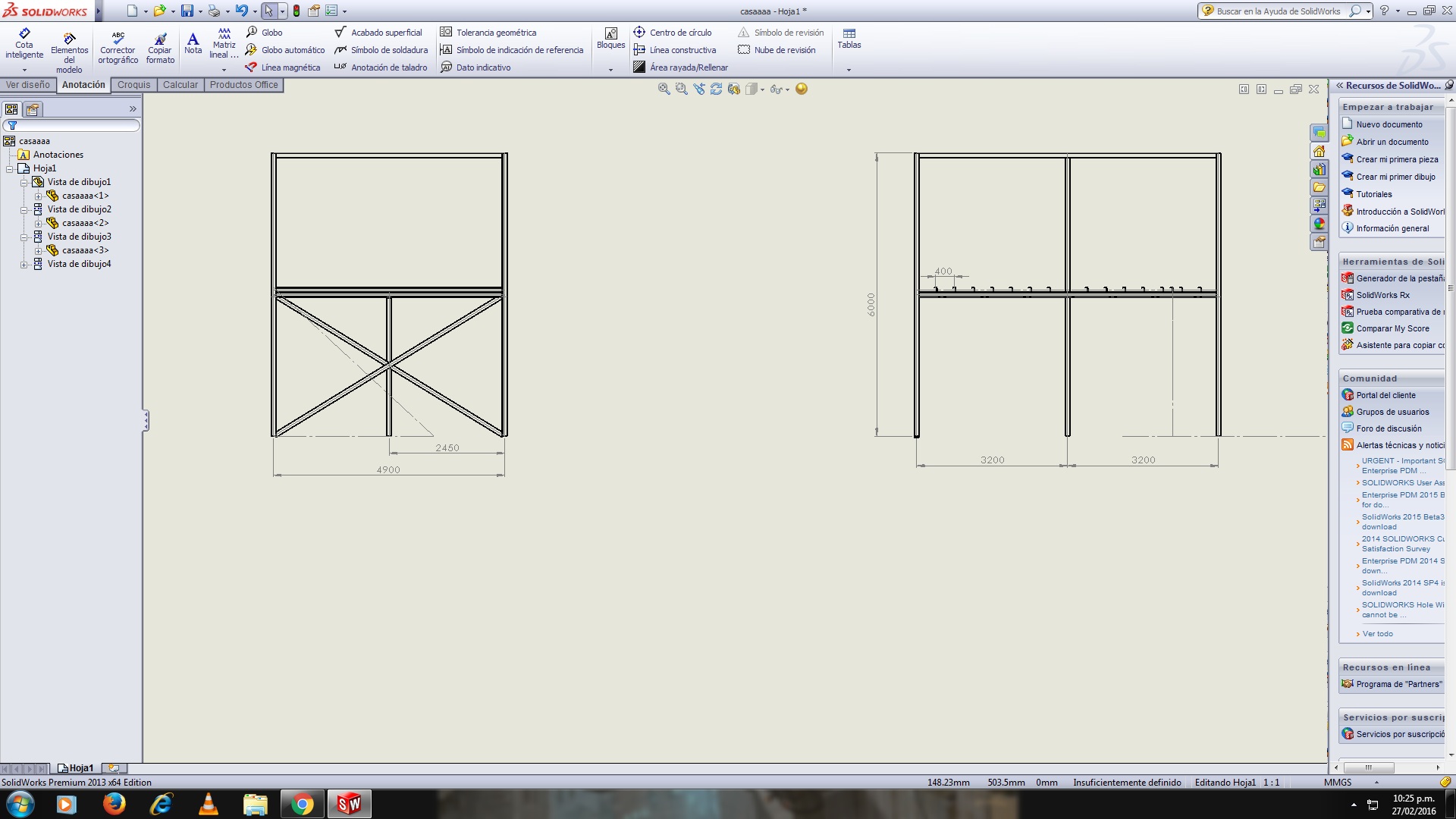This screenshot has height=819, width=1456.
Task: Open the Tutoriales link
Action: [x=1373, y=194]
